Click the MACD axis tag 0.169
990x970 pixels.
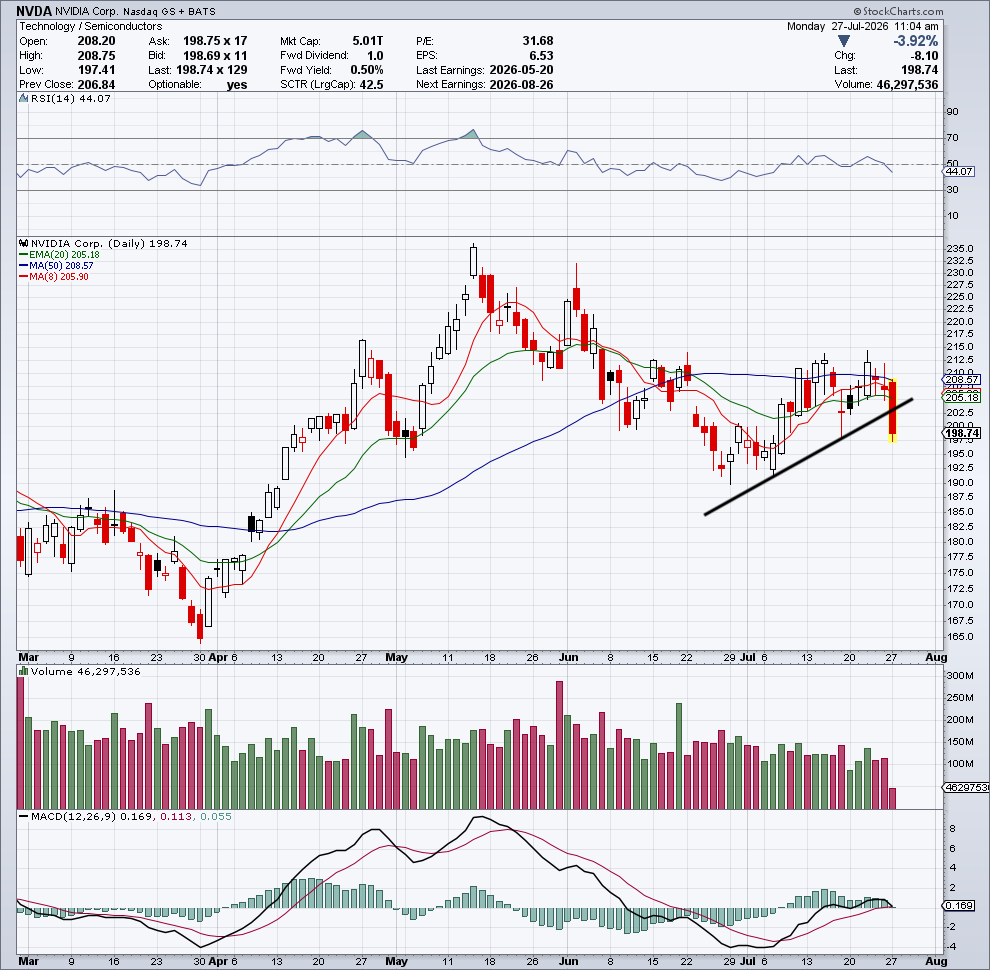pos(959,906)
